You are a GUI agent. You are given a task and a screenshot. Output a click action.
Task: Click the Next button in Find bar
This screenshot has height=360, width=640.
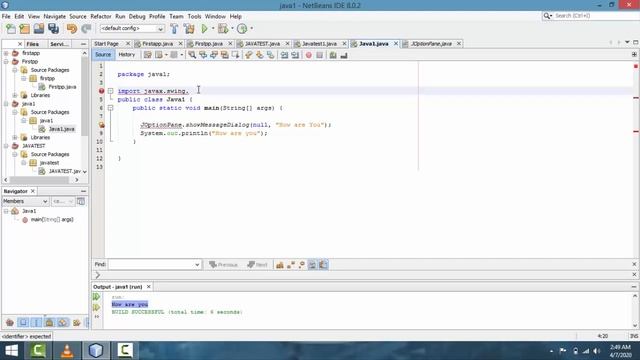point(257,265)
